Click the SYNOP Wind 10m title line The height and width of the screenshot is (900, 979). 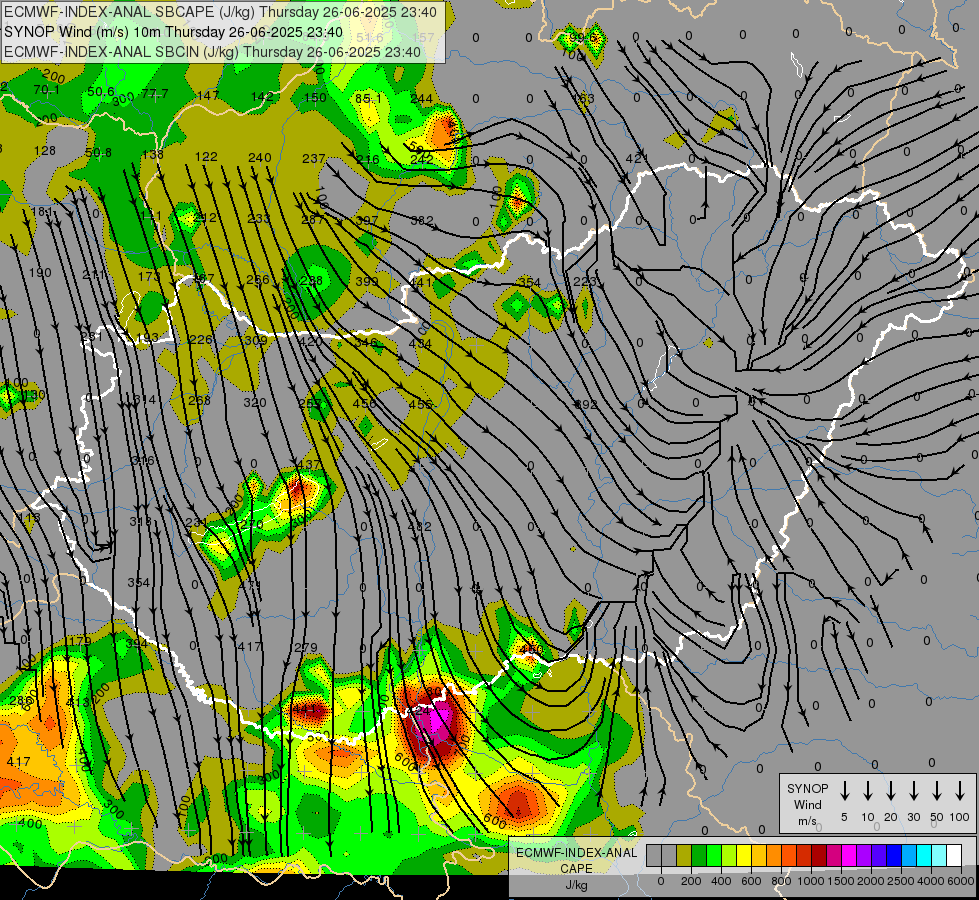(x=174, y=32)
